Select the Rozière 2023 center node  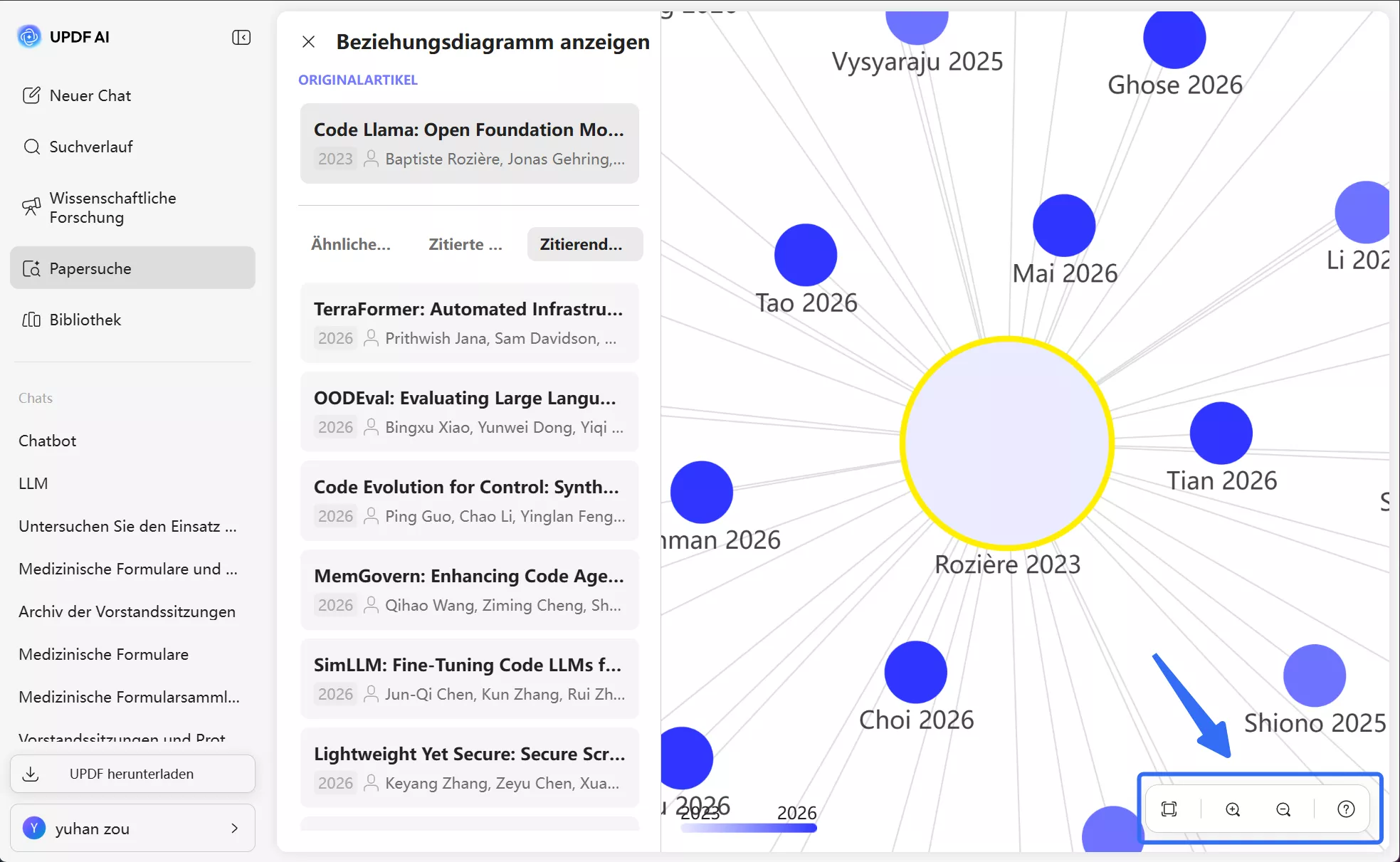pyautogui.click(x=1007, y=443)
